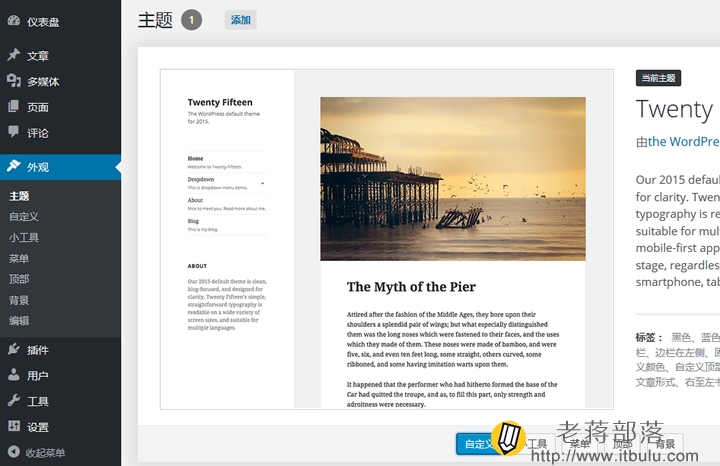Open the 菜单 submenu item
Image resolution: width=720 pixels, height=466 pixels.
tap(19, 258)
